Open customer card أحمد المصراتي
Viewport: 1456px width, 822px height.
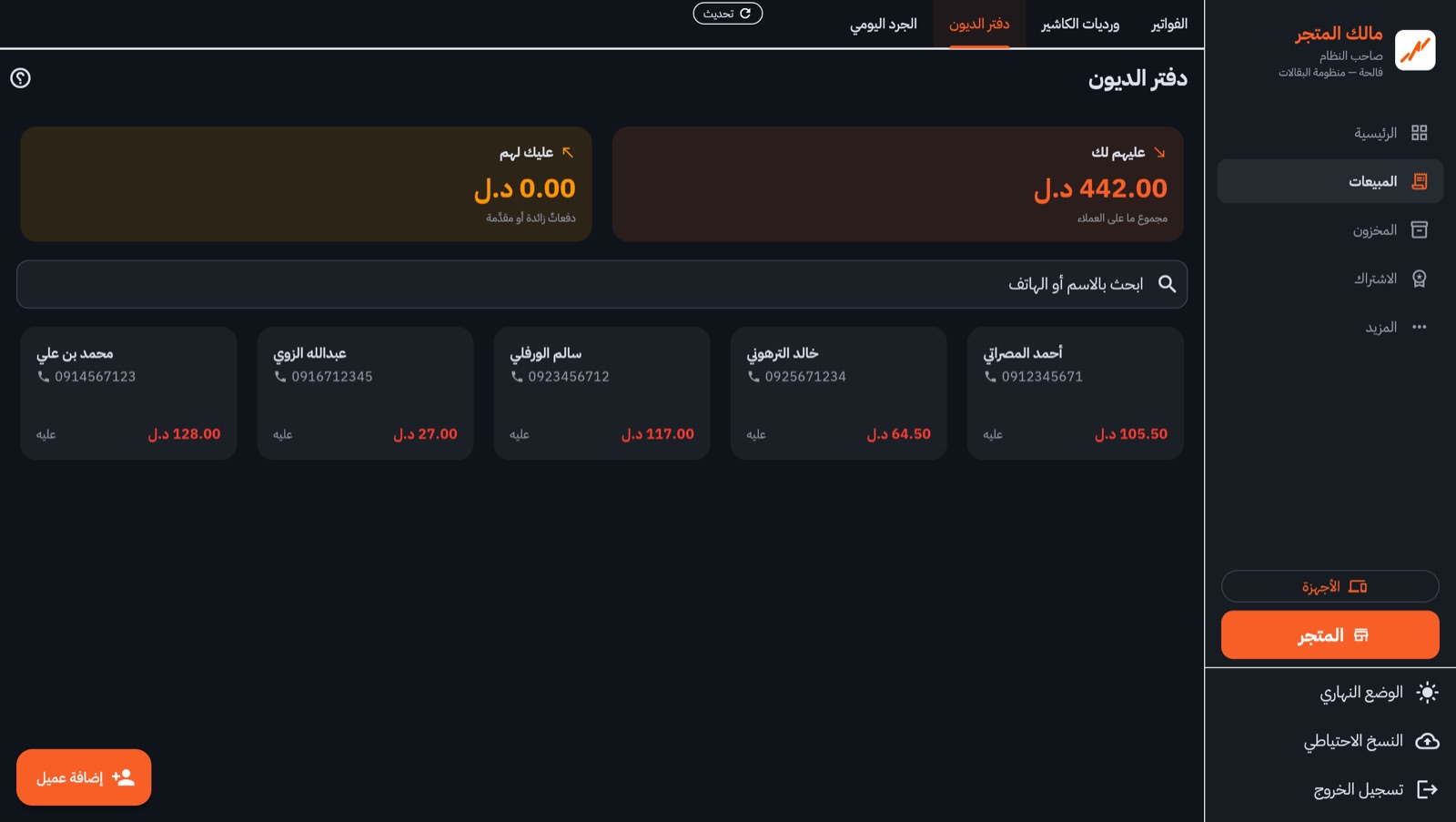1076,393
